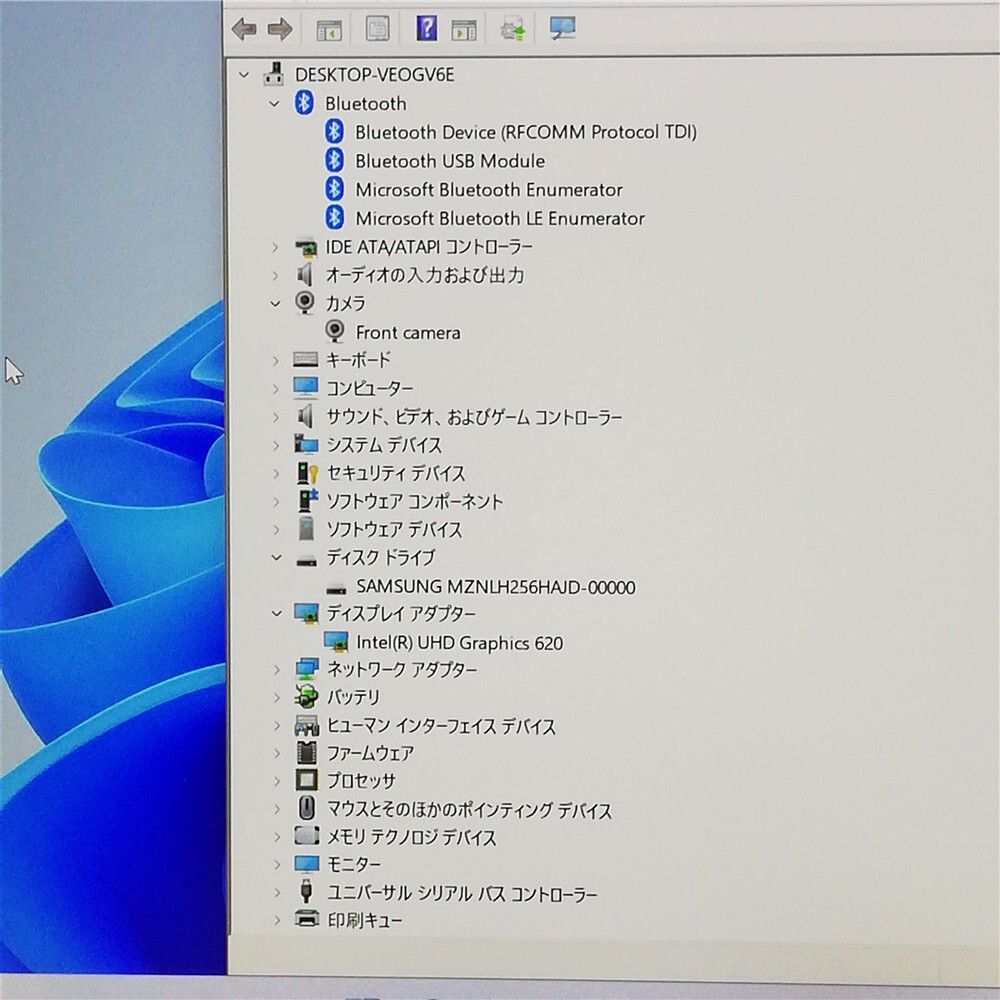This screenshot has width=1000, height=1000.
Task: Expand IDE ATA/ATAPI コントローラー
Action: coord(275,247)
